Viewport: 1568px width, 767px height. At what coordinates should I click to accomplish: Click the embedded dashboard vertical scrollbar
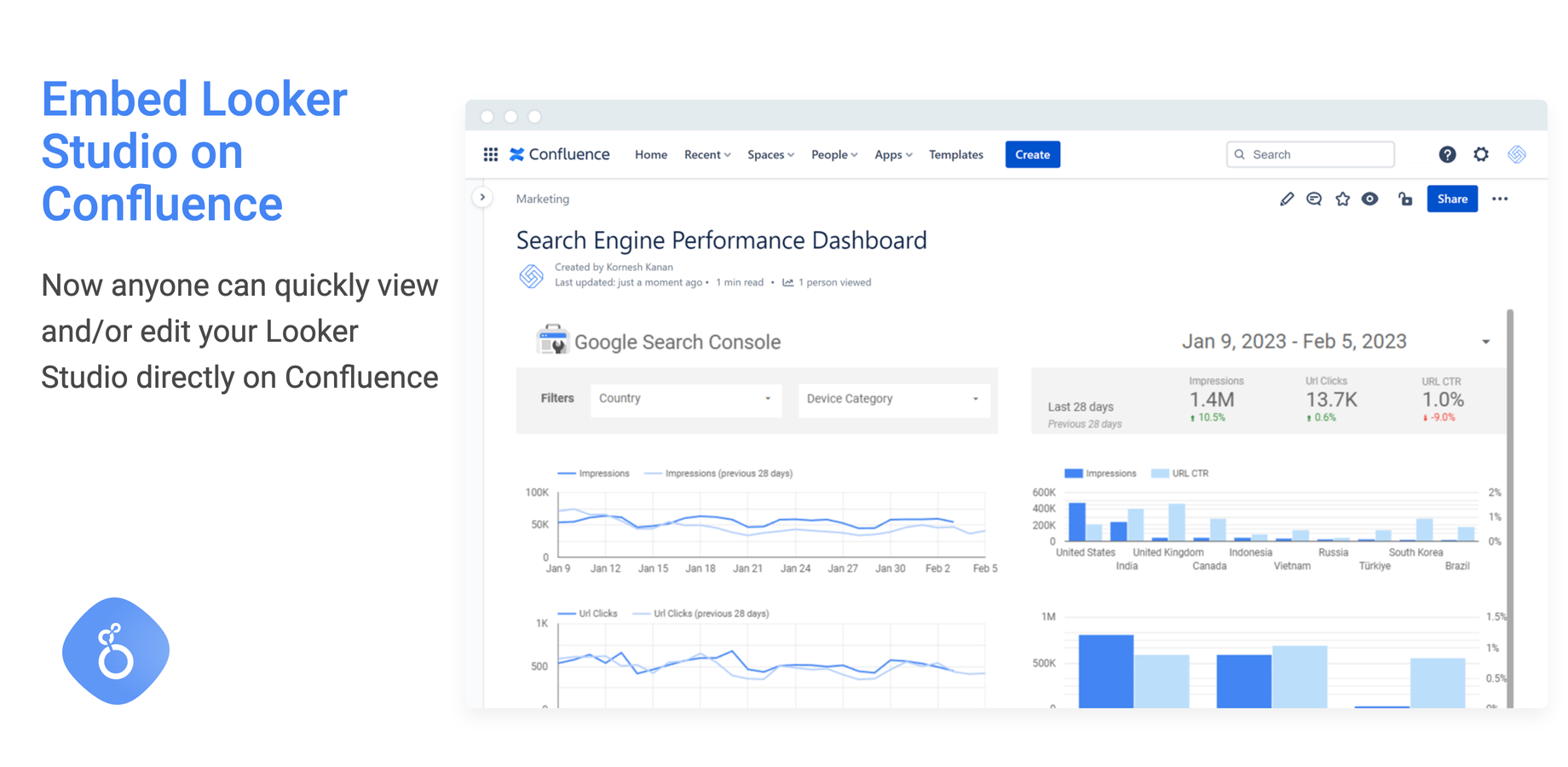(1510, 508)
